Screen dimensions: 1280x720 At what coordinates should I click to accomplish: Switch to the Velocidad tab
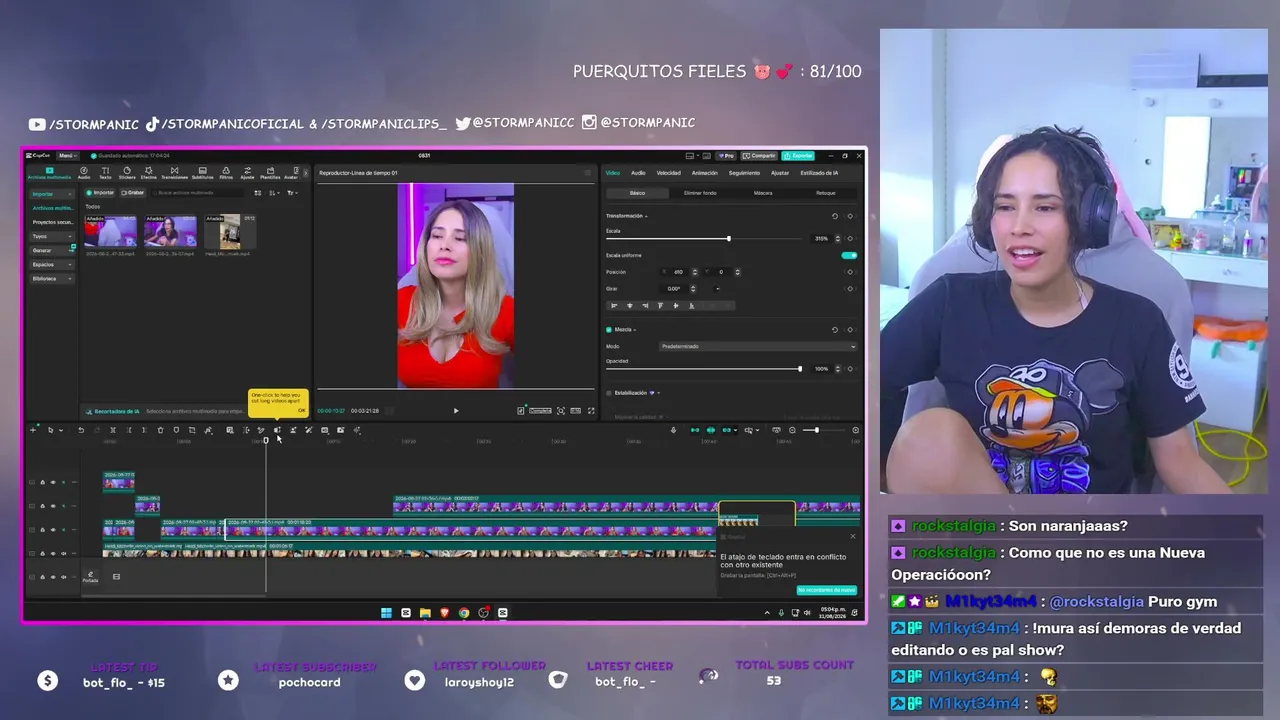pyautogui.click(x=668, y=173)
